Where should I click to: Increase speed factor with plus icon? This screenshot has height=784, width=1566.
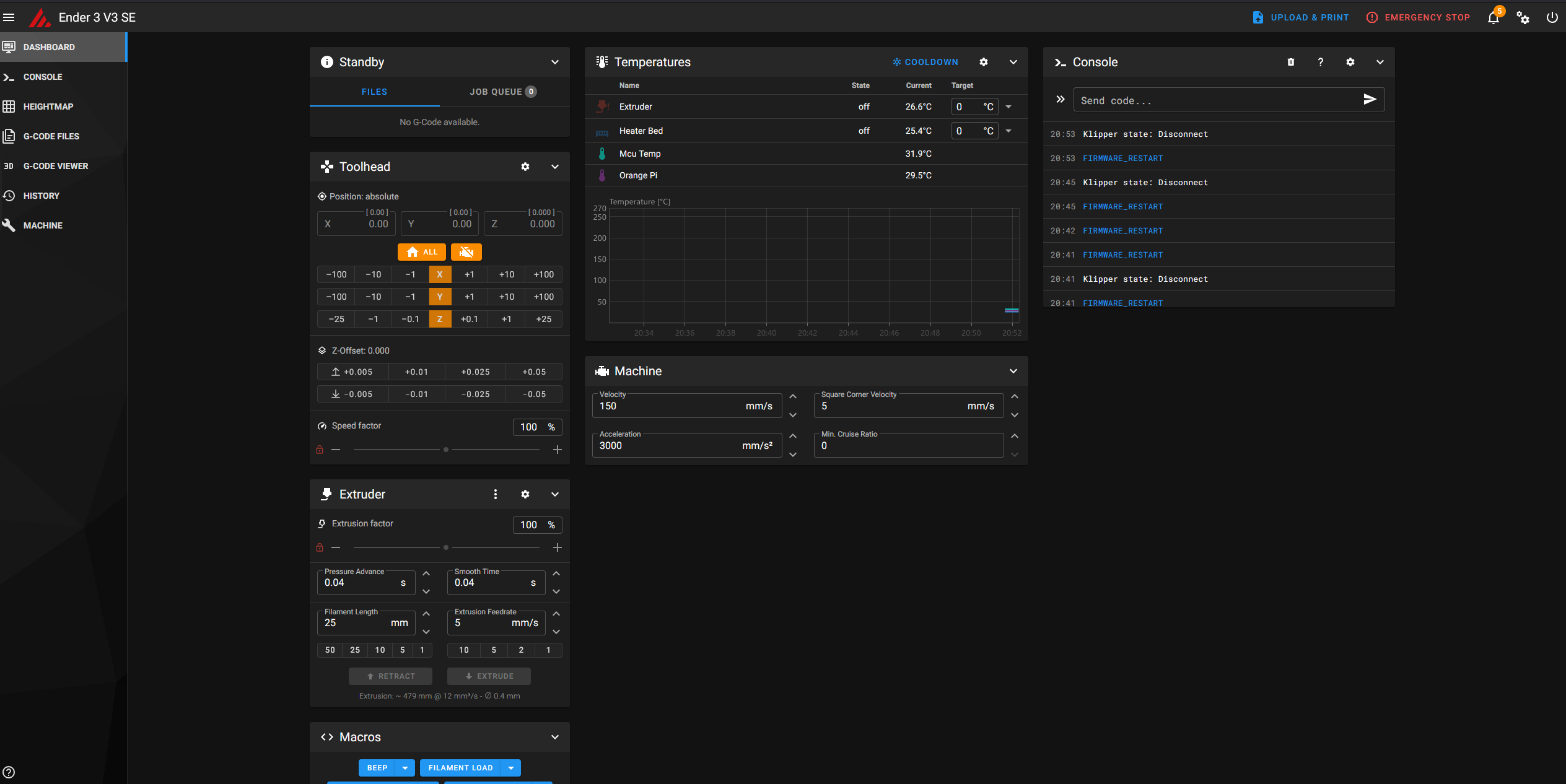click(558, 450)
